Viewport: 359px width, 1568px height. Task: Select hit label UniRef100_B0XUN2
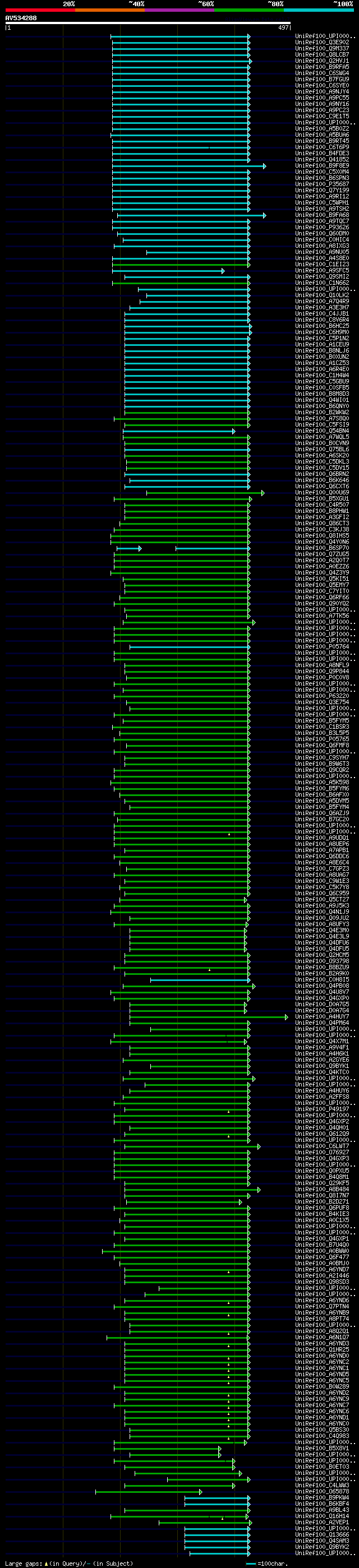[323, 357]
